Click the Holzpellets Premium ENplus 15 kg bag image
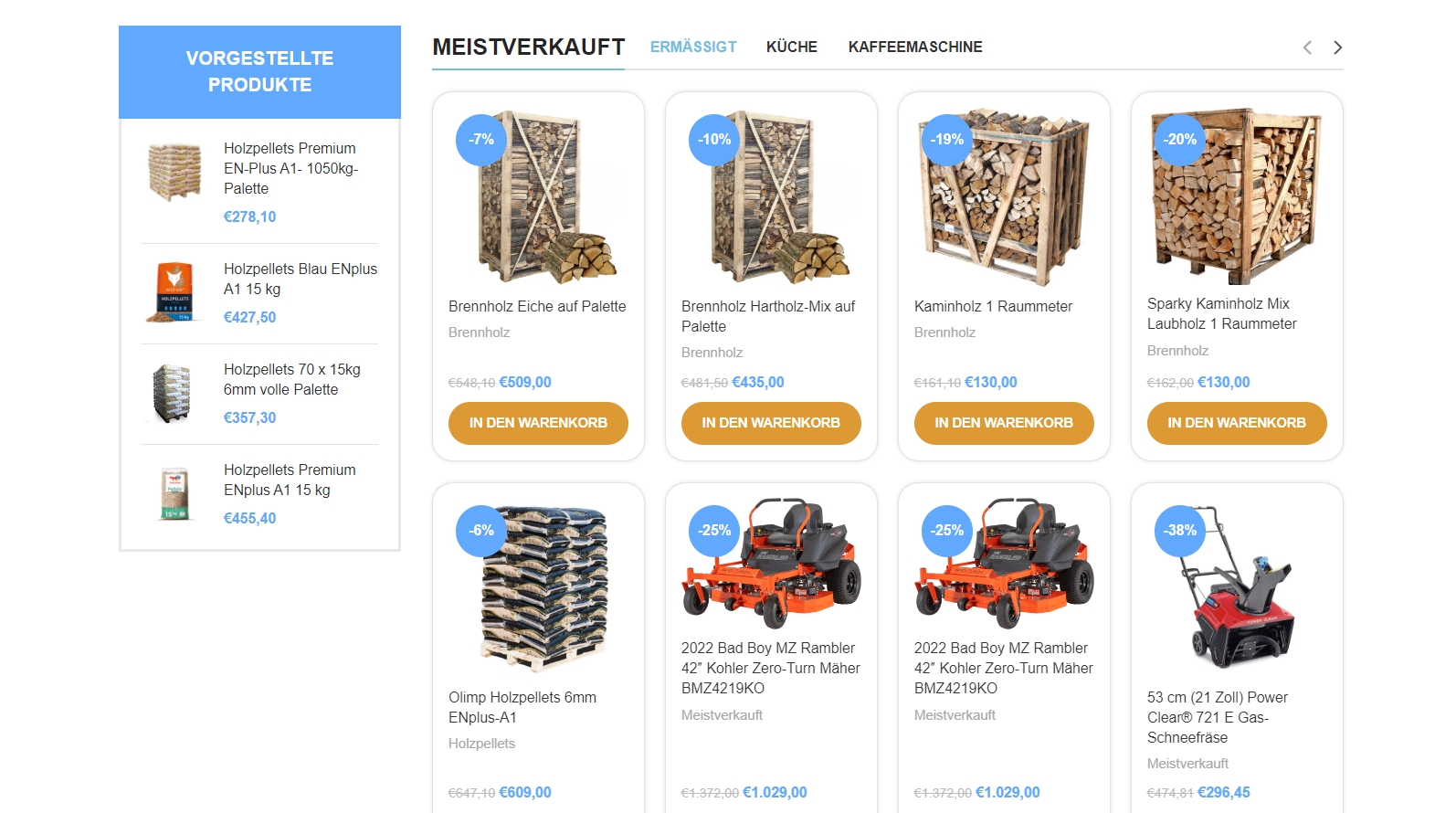Image resolution: width=1456 pixels, height=813 pixels. tap(174, 494)
